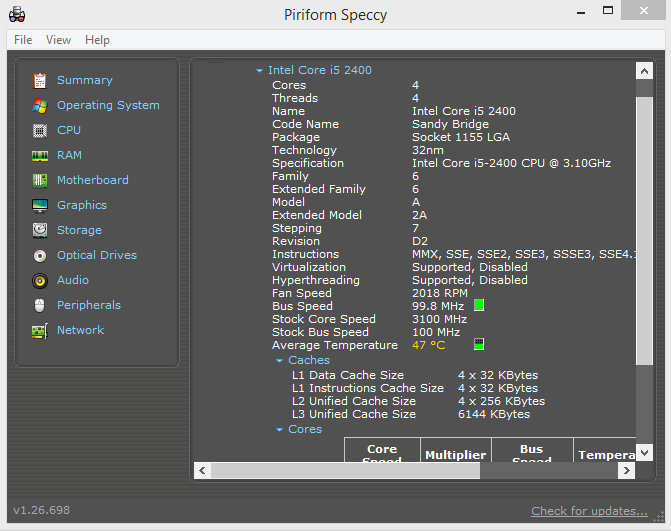Click the Revision D2 value
The height and width of the screenshot is (531, 671).
click(x=420, y=241)
